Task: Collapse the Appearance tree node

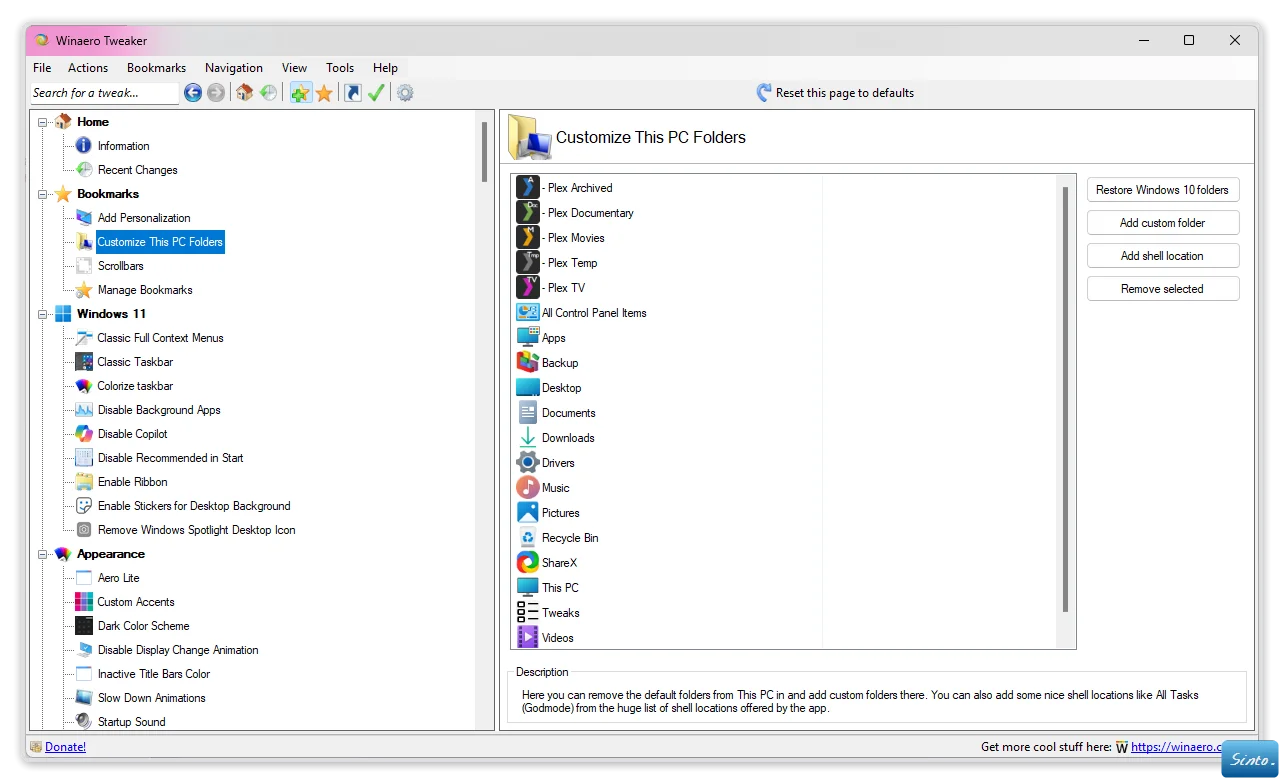Action: pyautogui.click(x=43, y=554)
